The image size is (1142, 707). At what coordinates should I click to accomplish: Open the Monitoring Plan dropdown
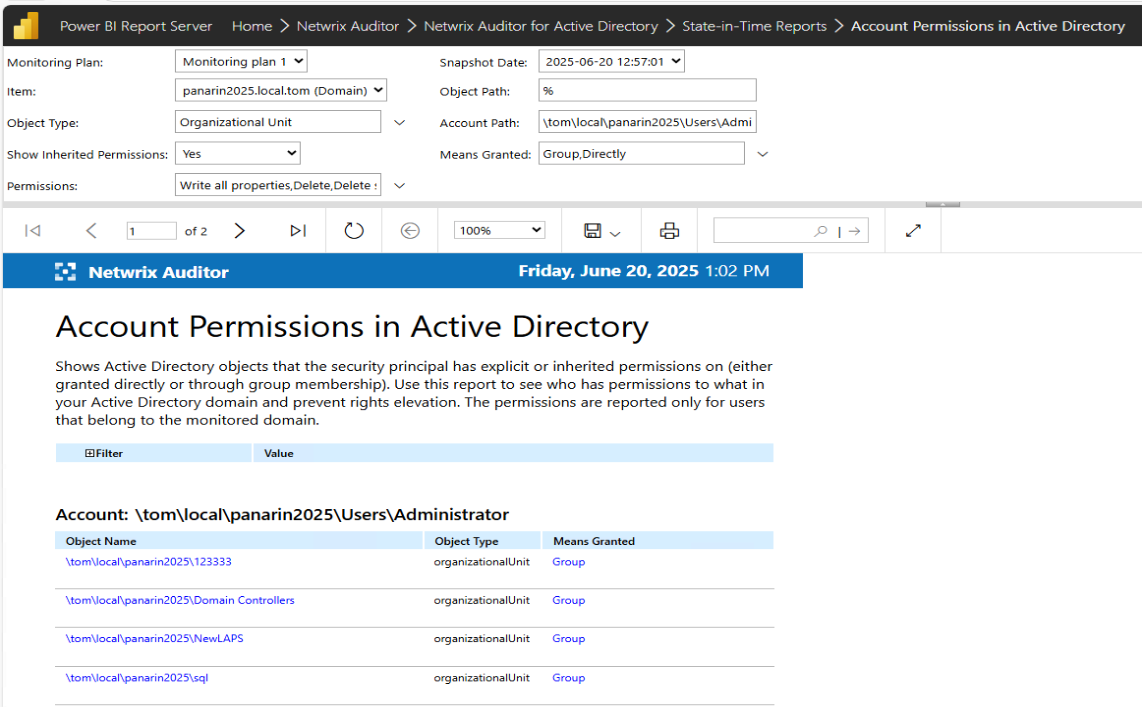241,62
